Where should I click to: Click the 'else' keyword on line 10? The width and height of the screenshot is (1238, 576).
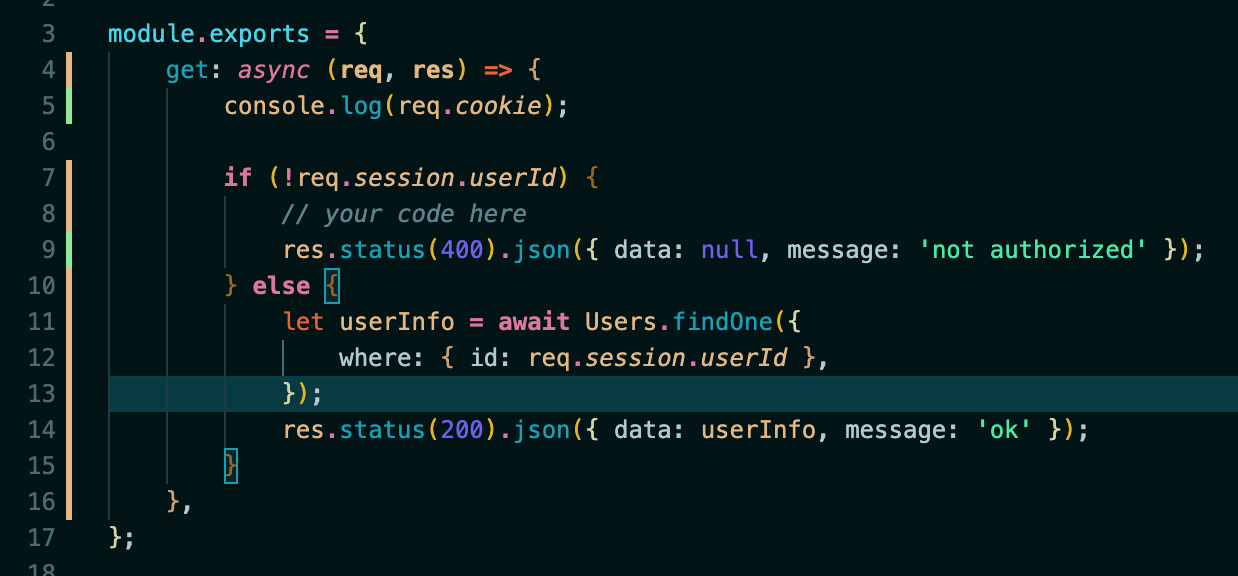(x=281, y=286)
